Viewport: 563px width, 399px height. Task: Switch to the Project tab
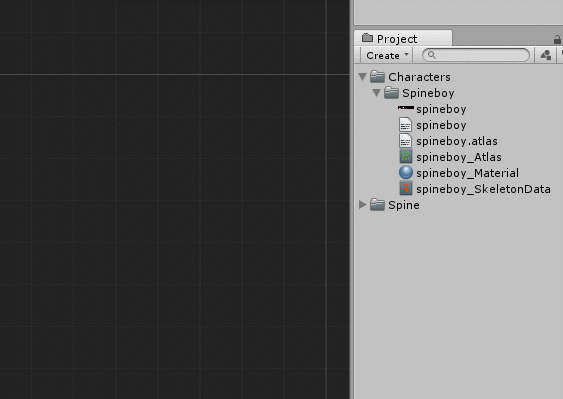pos(403,38)
